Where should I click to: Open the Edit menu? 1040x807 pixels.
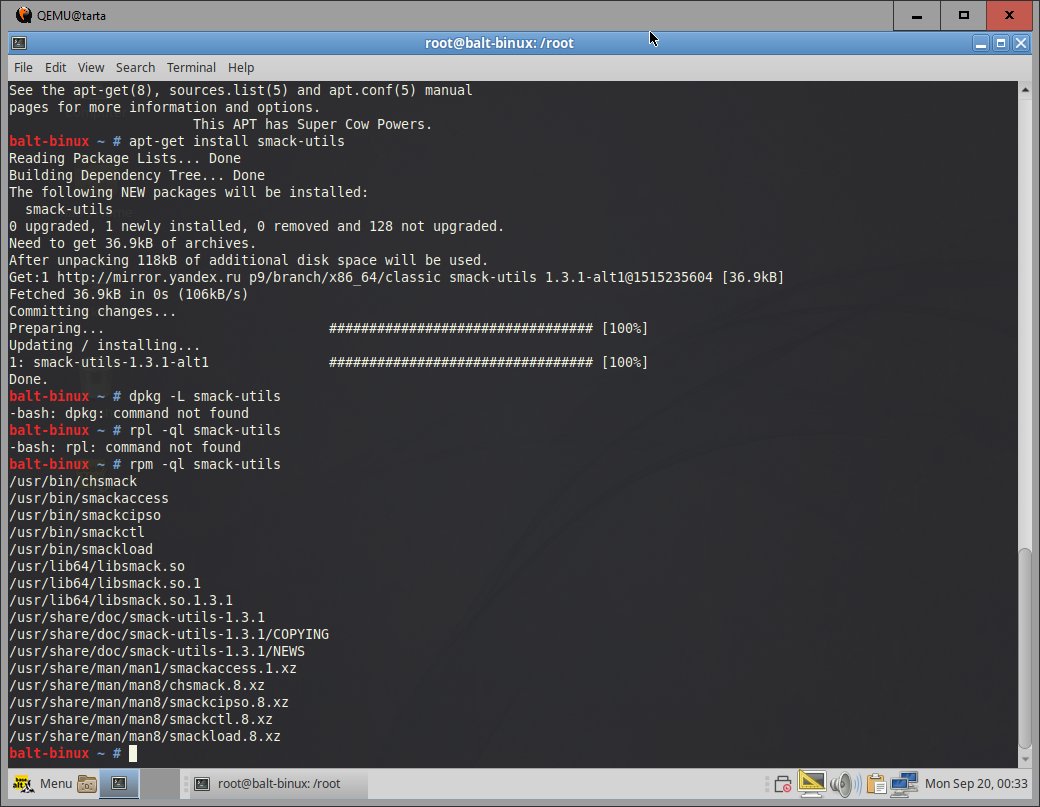point(55,67)
